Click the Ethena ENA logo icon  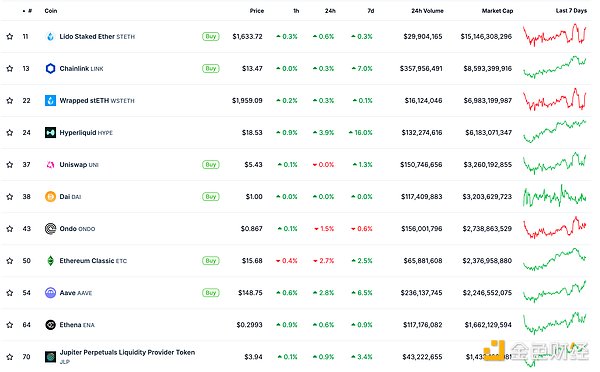[x=51, y=325]
